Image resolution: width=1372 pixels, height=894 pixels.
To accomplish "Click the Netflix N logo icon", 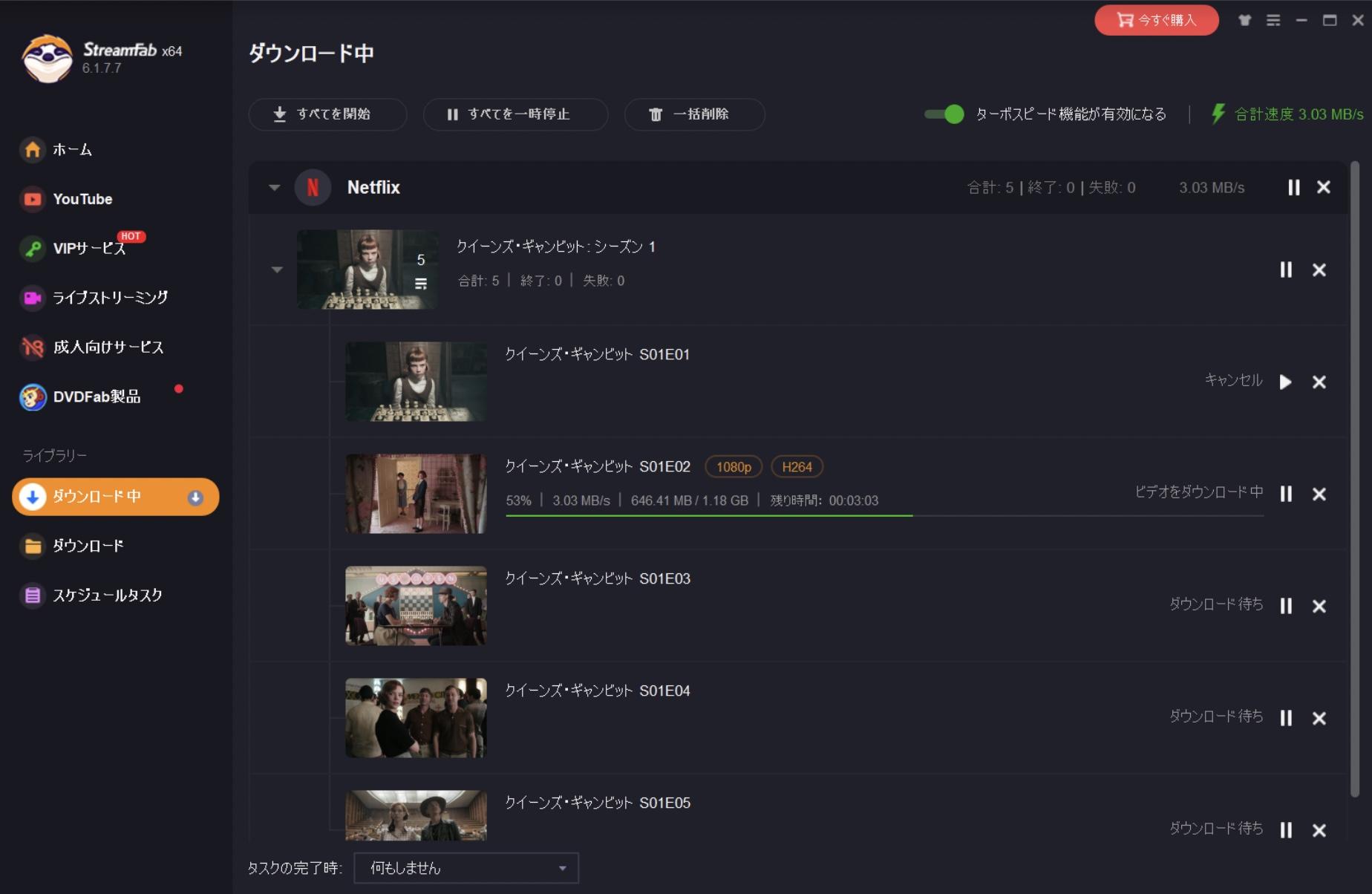I will tap(313, 188).
